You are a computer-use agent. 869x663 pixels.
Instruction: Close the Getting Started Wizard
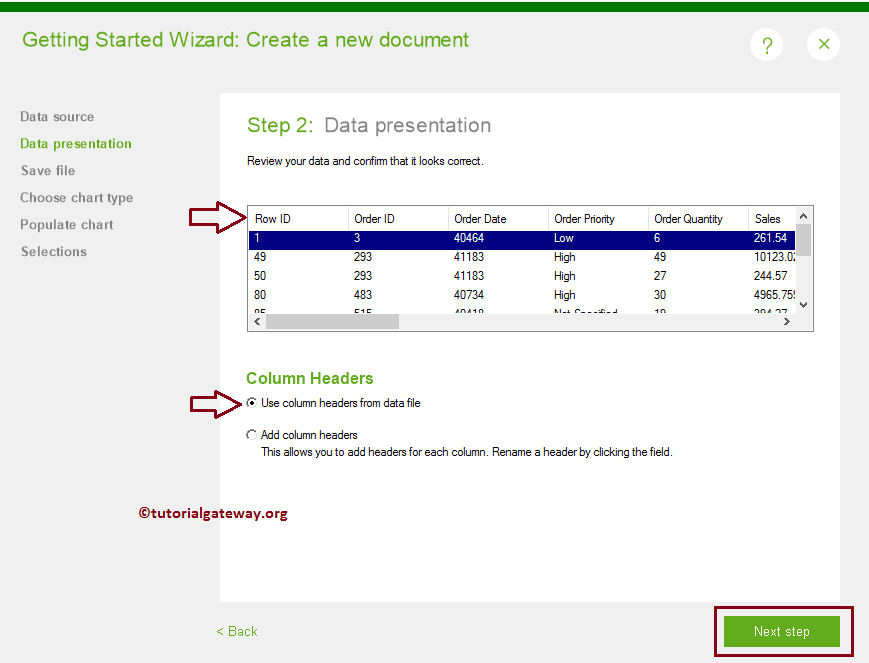(823, 44)
